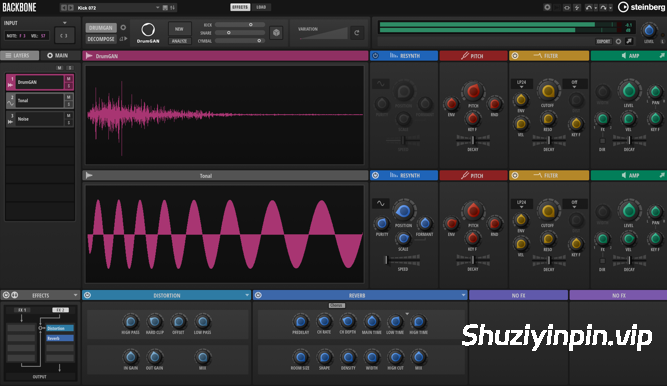
Task: Open the preset Kick 072 dropdown
Action: [157, 8]
